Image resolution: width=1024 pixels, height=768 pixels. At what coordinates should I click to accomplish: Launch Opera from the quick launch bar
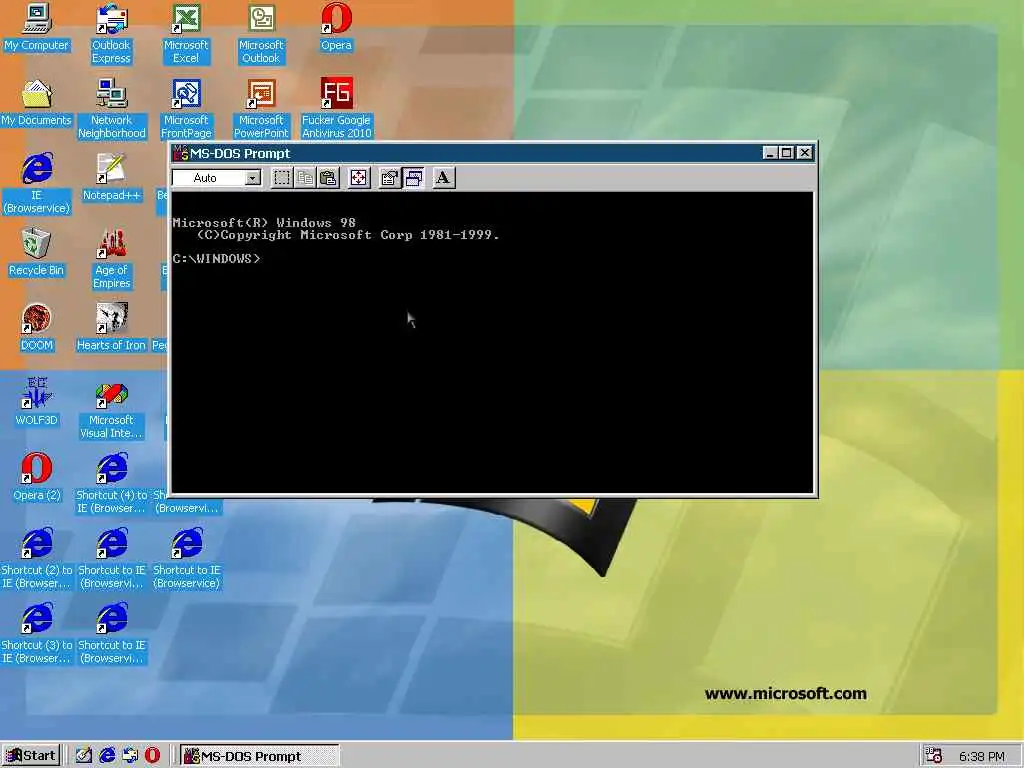tap(152, 756)
